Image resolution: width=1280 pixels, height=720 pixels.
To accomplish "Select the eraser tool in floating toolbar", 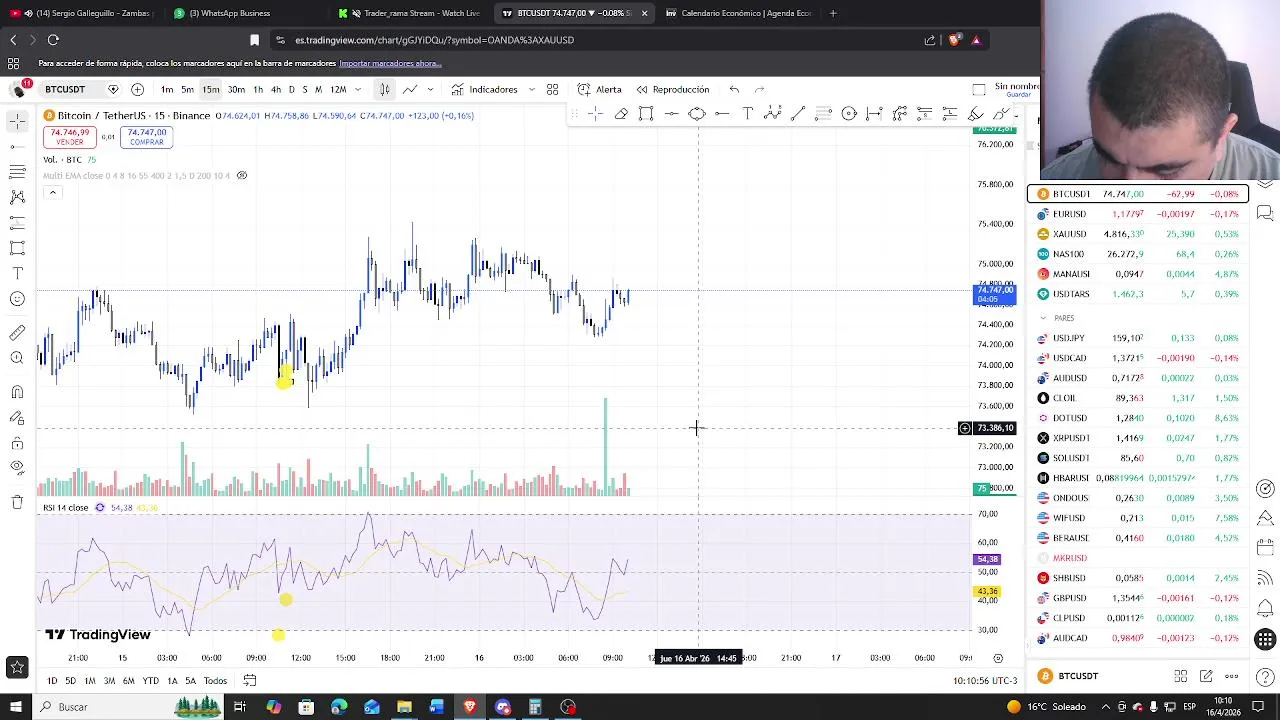I will pyautogui.click(x=621, y=114).
